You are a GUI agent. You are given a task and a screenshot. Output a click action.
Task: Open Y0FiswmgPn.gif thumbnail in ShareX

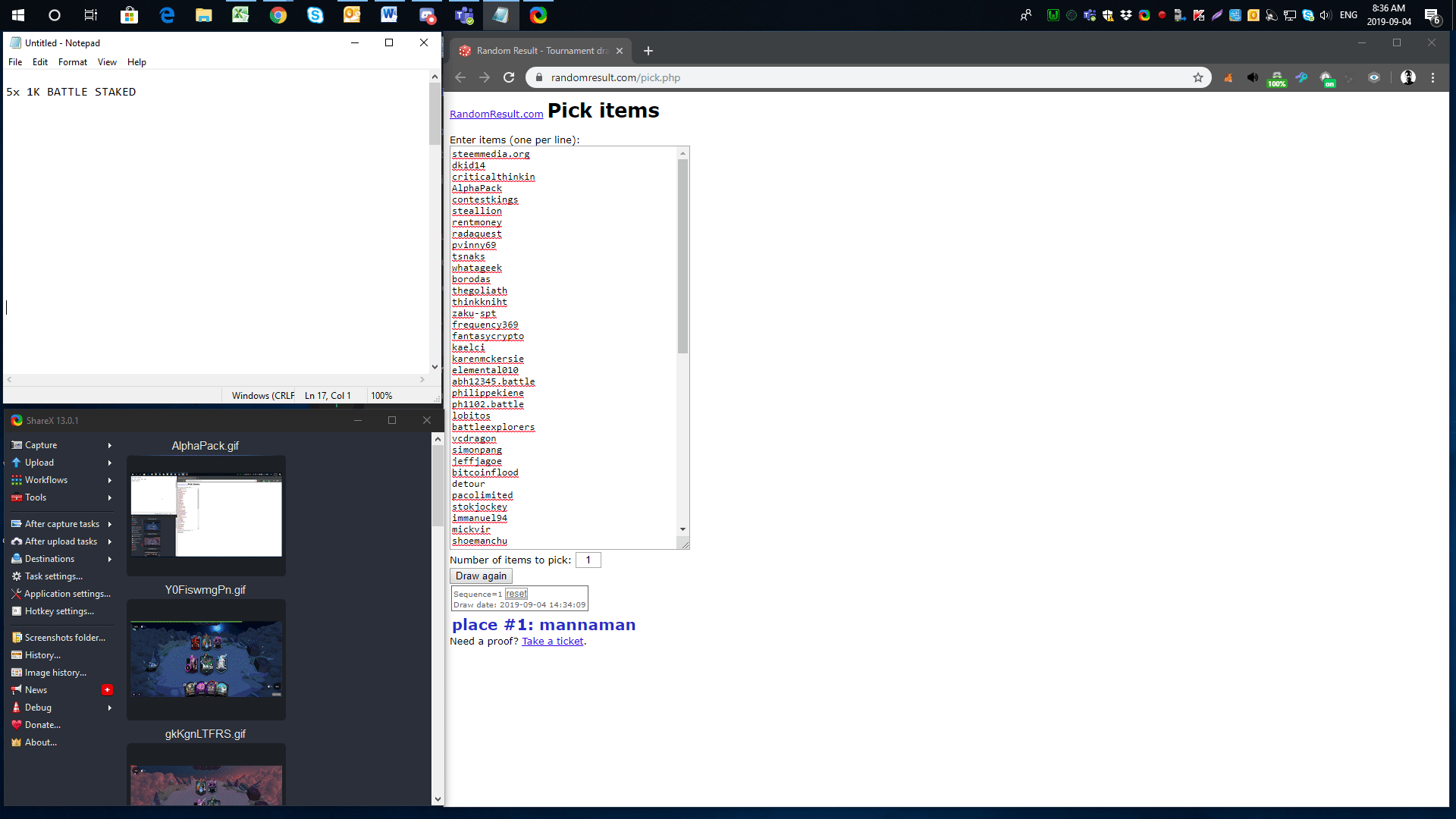pyautogui.click(x=206, y=660)
